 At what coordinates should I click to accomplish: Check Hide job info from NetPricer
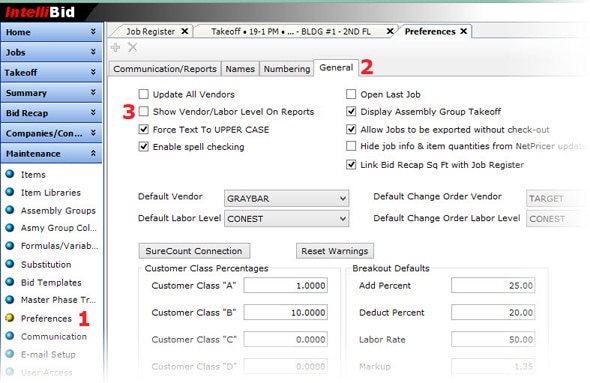pos(351,146)
